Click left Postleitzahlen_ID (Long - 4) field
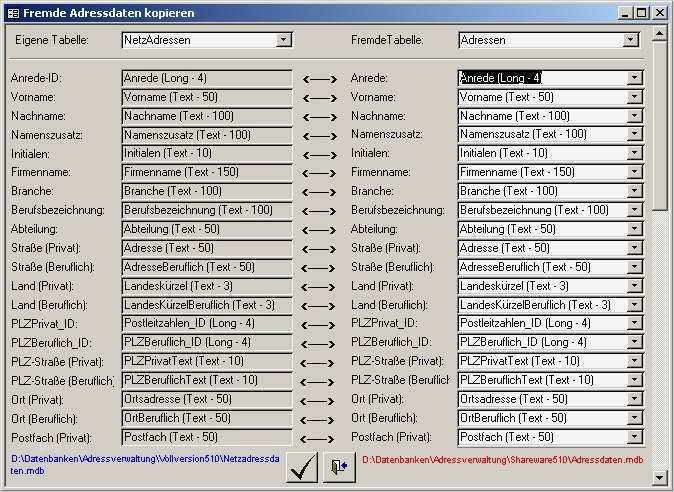Screen dimensions: 674x492 (x=207, y=323)
